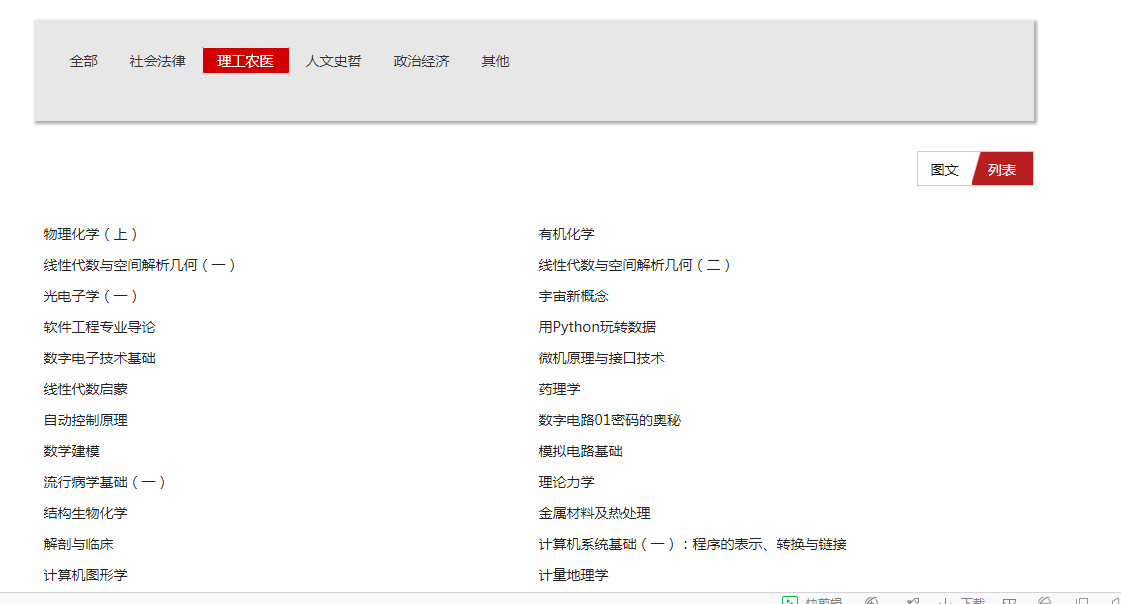
Task: Open the course 物理化学（上）
Action: (91, 234)
